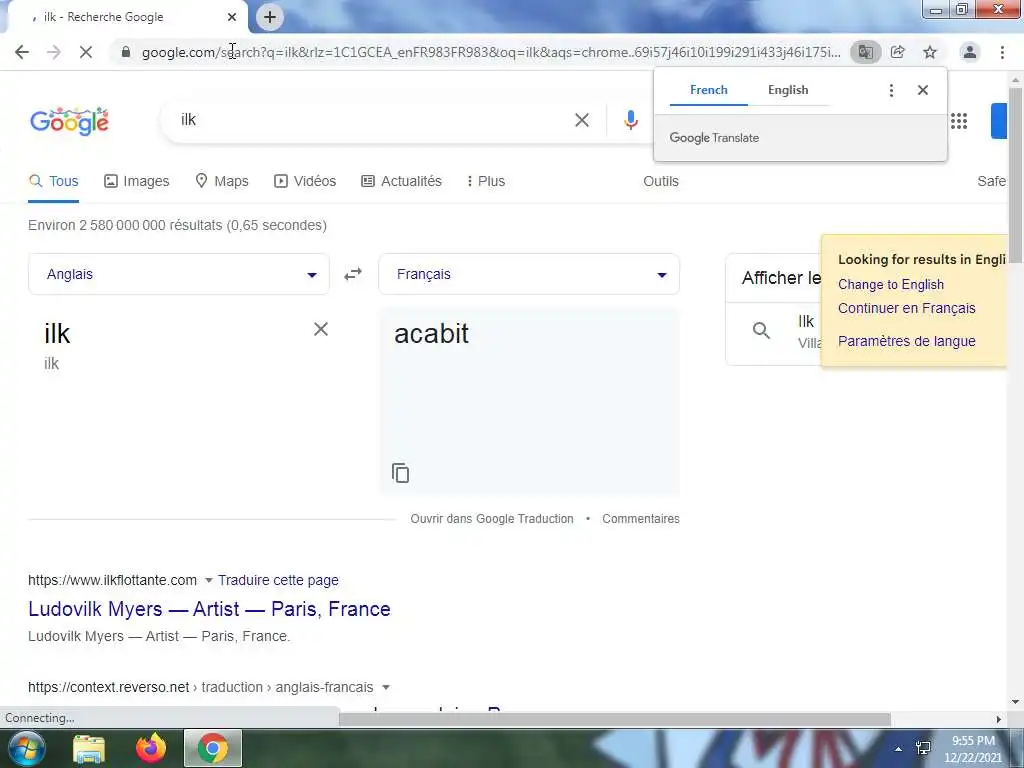Switch to the Vidéos results tab
Screen dimensions: 1024x768
pos(305,182)
